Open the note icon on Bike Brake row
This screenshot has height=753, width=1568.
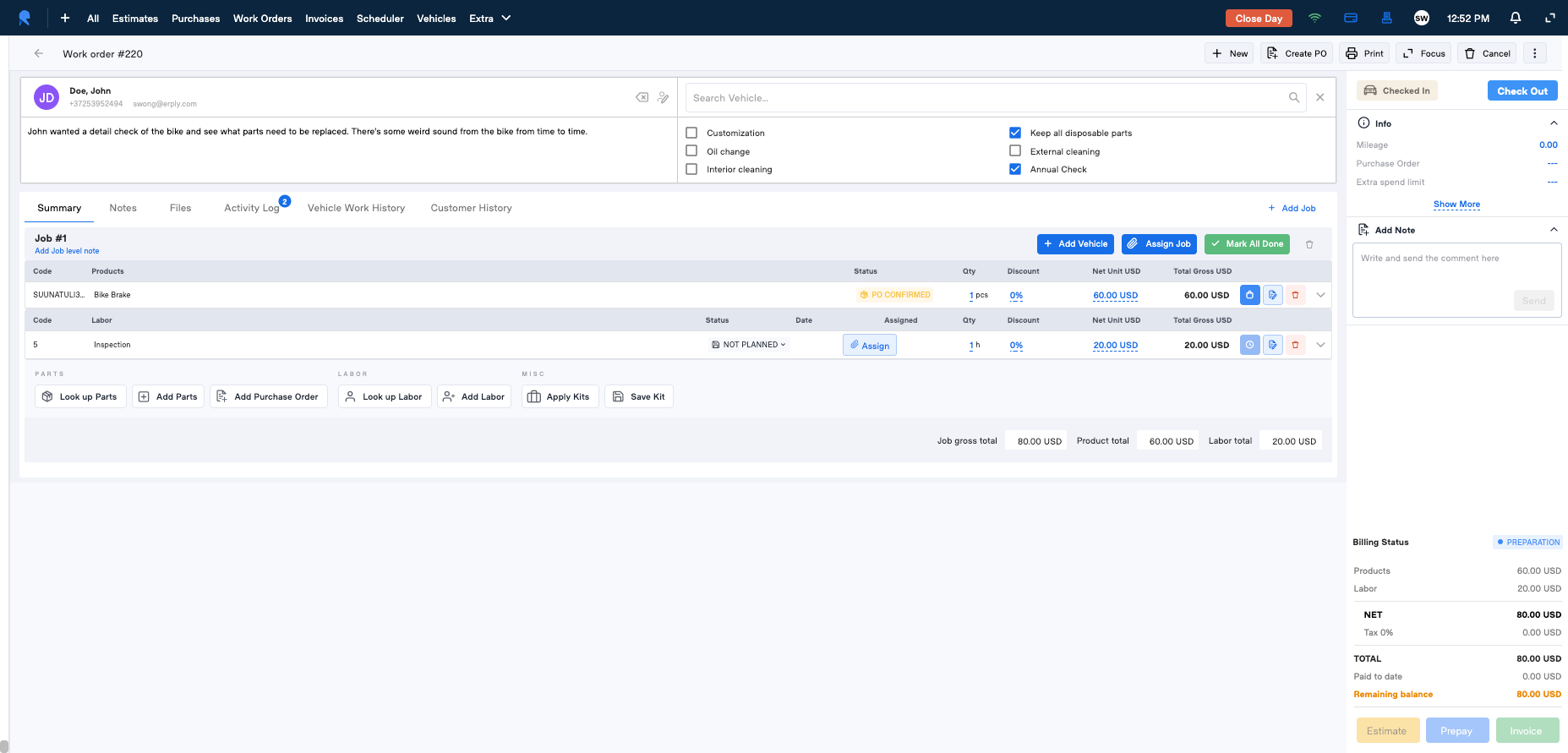point(1272,295)
